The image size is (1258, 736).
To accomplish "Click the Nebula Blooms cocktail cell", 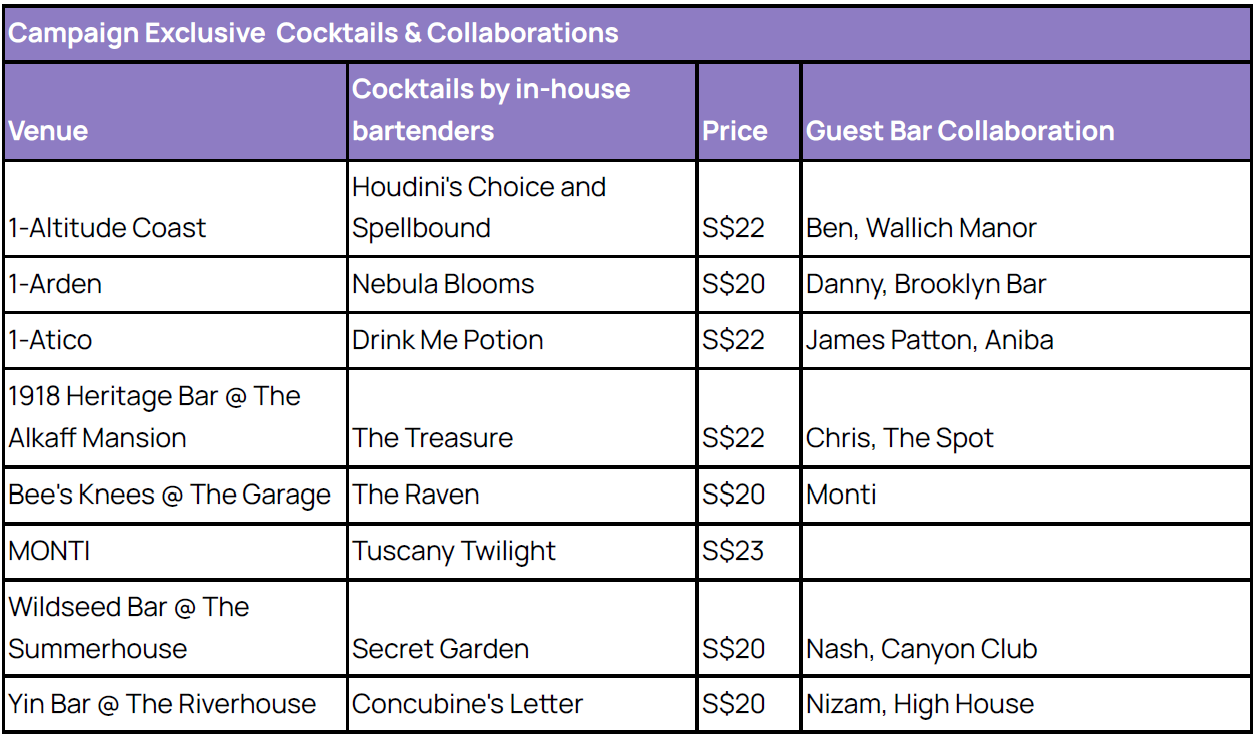I will 522,284.
